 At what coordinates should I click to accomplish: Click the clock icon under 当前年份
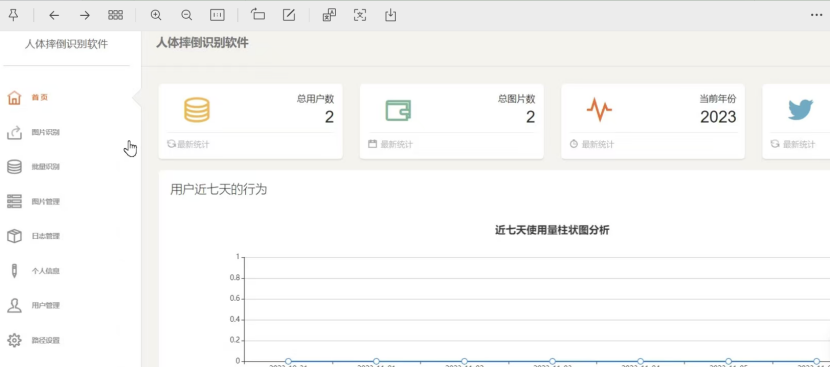[574, 144]
